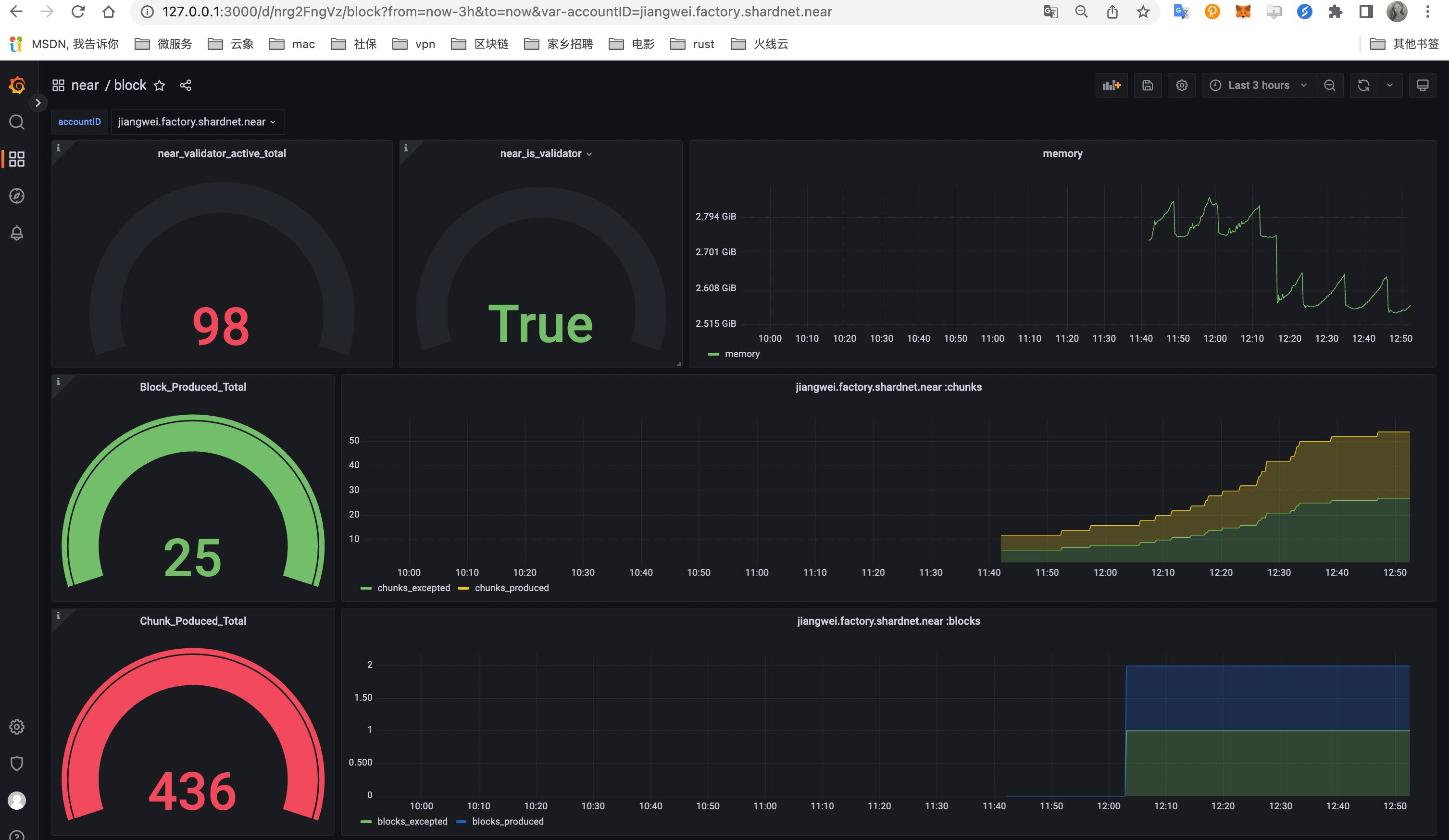
Task: Toggle blocks_excepted series in legend
Action: coord(412,821)
